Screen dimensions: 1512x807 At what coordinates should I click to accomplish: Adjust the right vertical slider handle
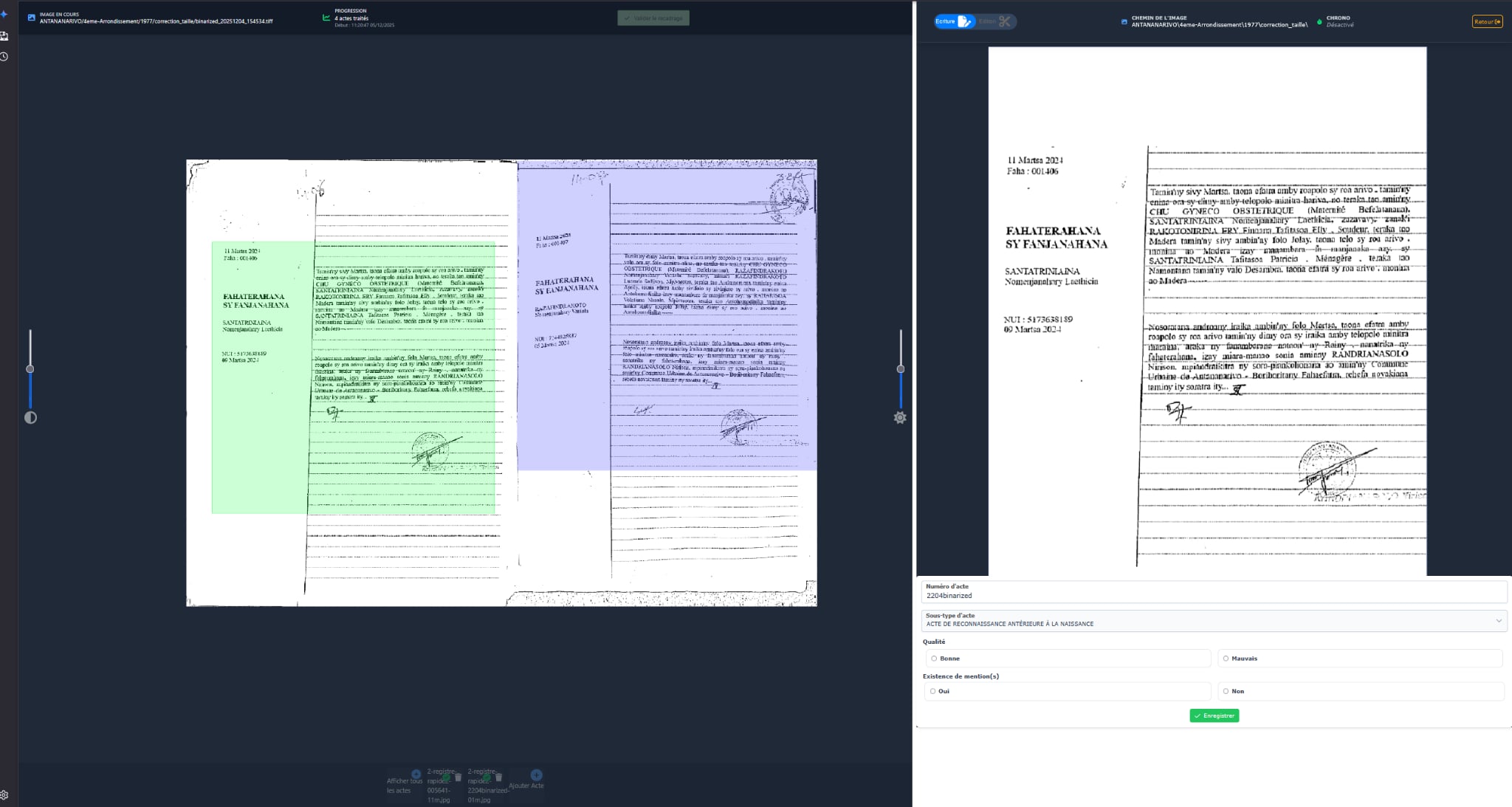[901, 368]
